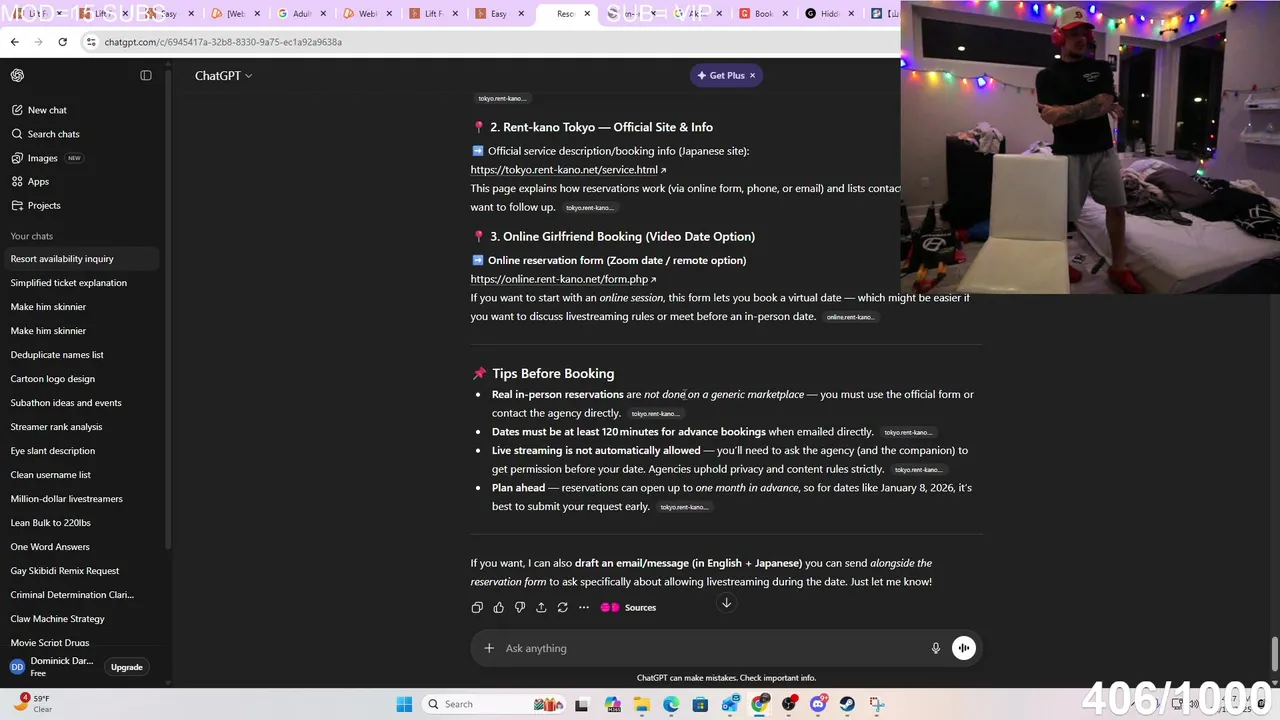Click the Upgrade button
This screenshot has height=720, width=1280.
pyautogui.click(x=127, y=667)
